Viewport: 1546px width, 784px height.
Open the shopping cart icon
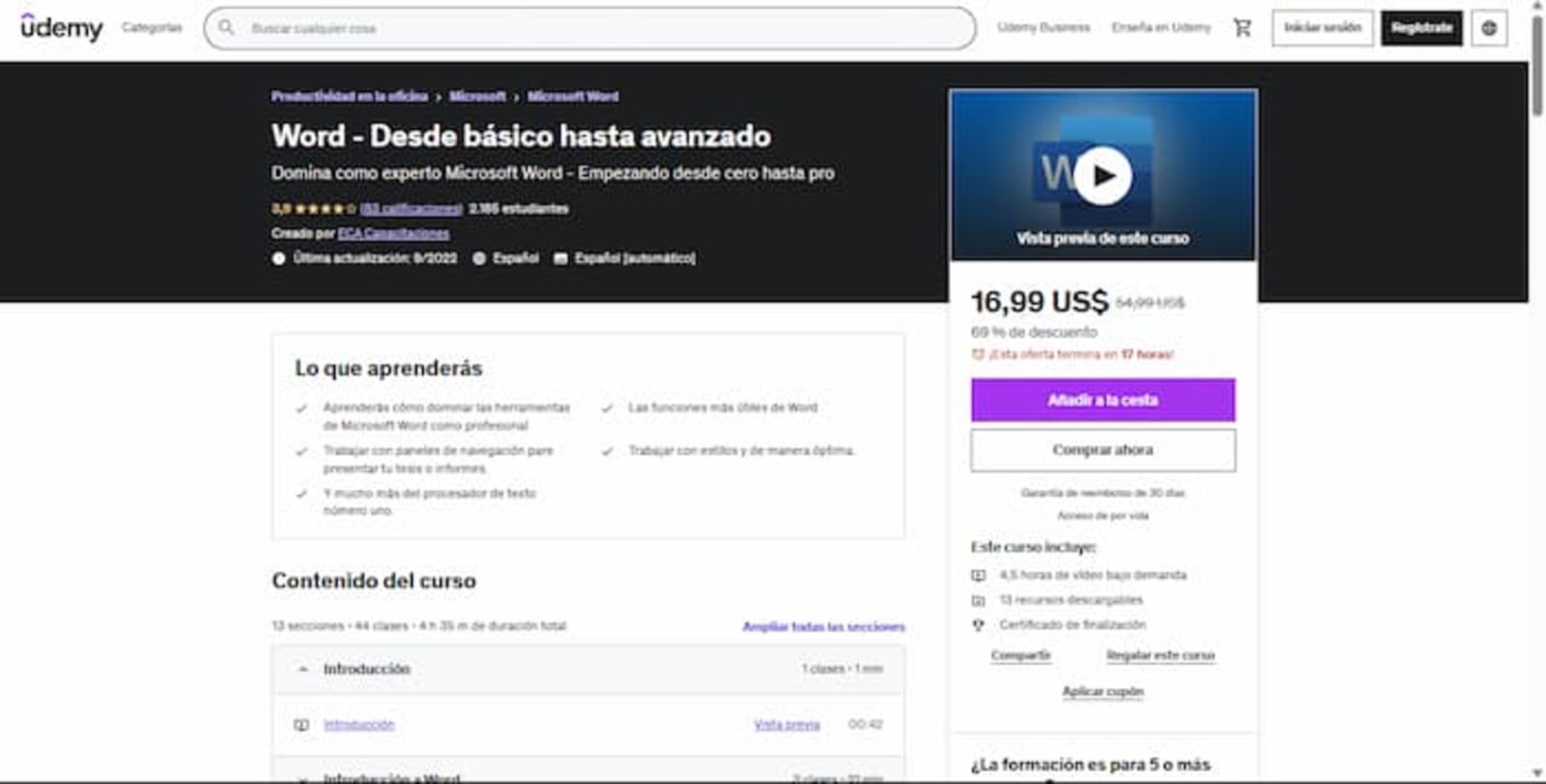point(1242,28)
